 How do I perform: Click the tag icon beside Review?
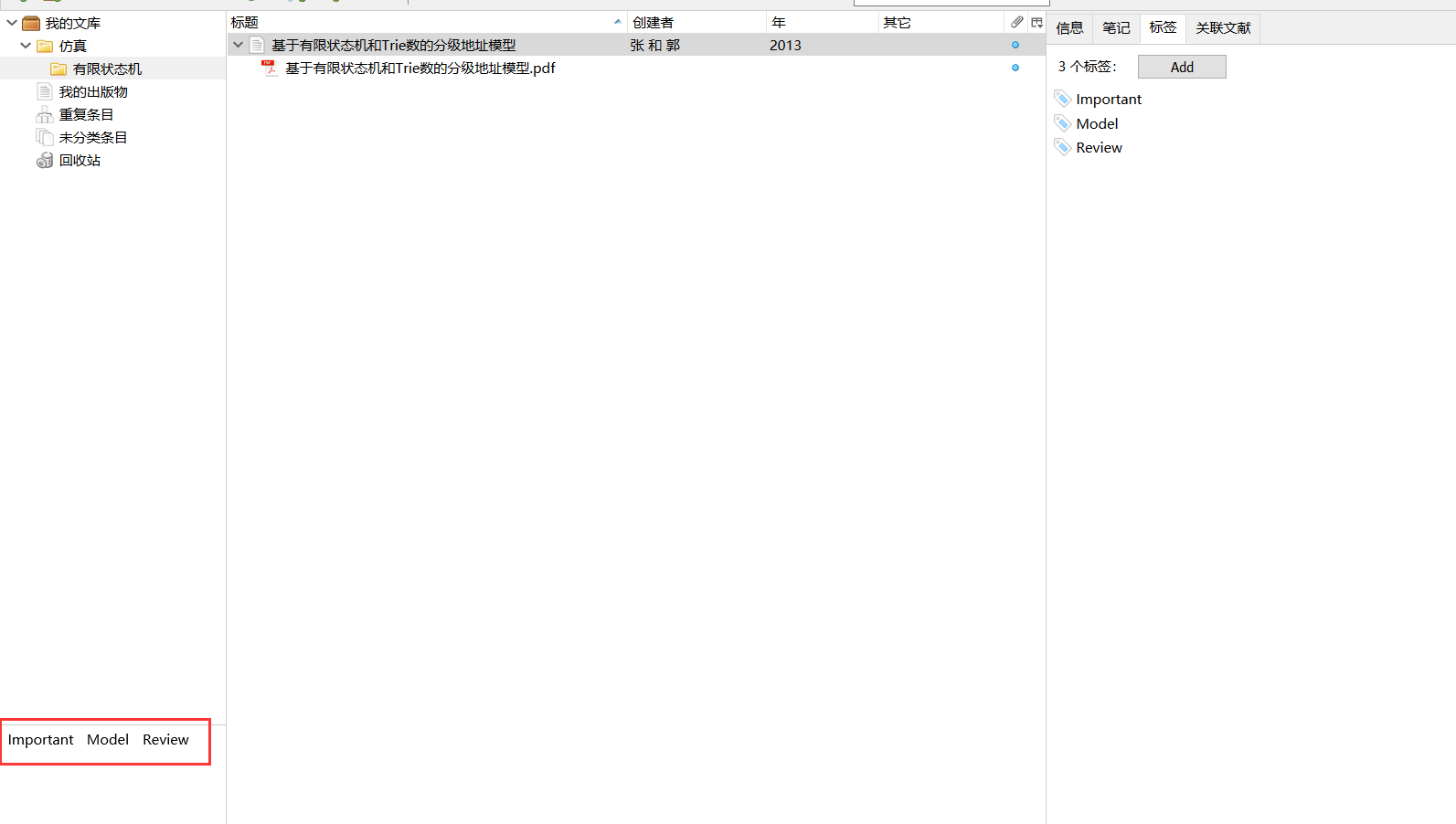[x=1062, y=147]
